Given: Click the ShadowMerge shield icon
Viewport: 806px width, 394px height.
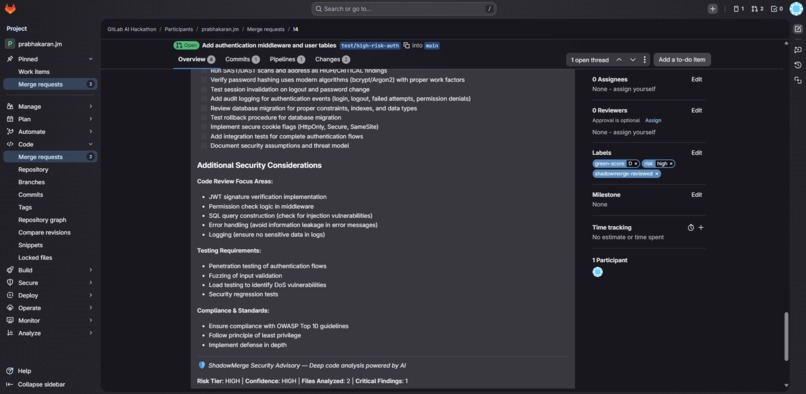Looking at the screenshot, I should point(202,365).
